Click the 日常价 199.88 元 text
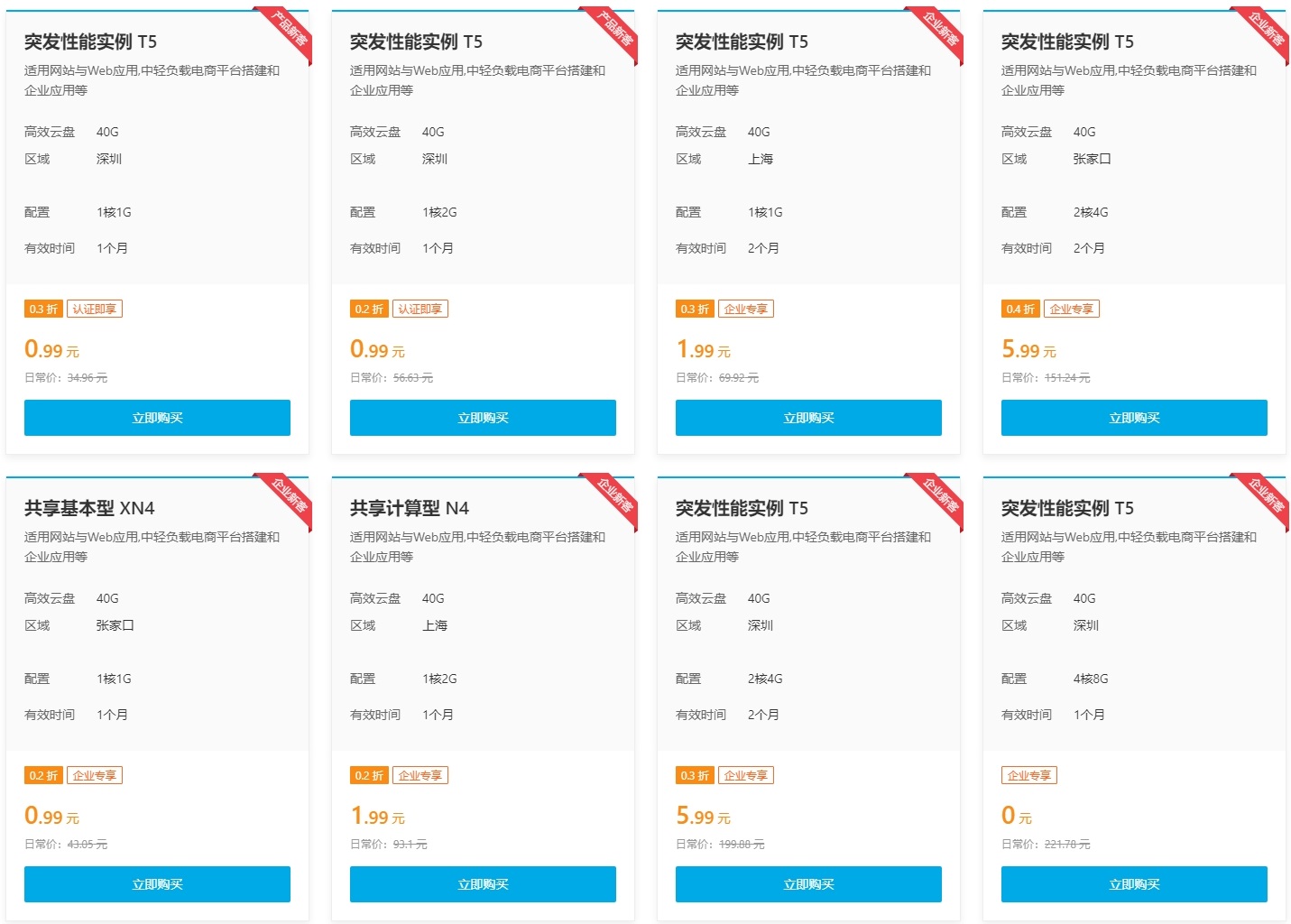 [720, 845]
